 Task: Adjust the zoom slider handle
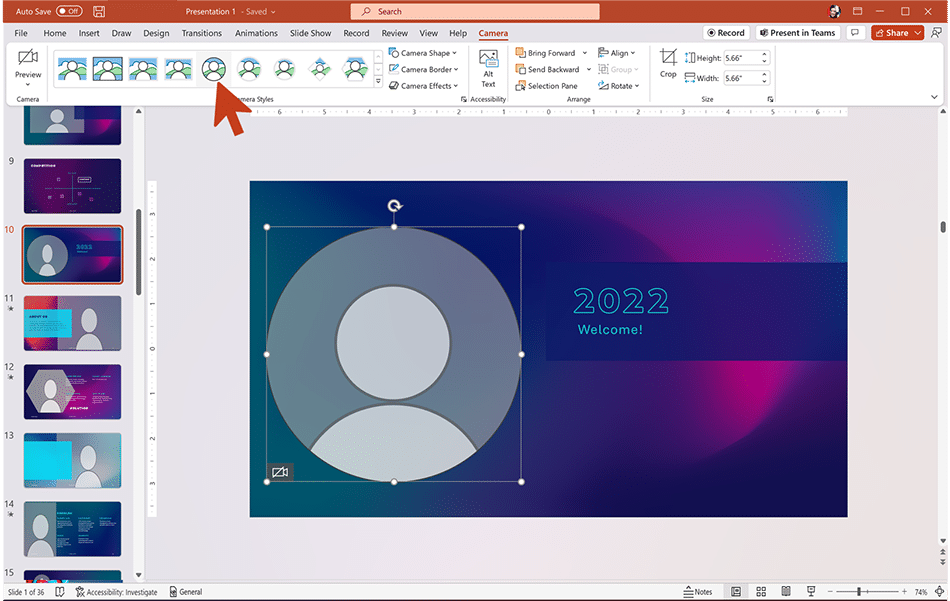pyautogui.click(x=859, y=591)
